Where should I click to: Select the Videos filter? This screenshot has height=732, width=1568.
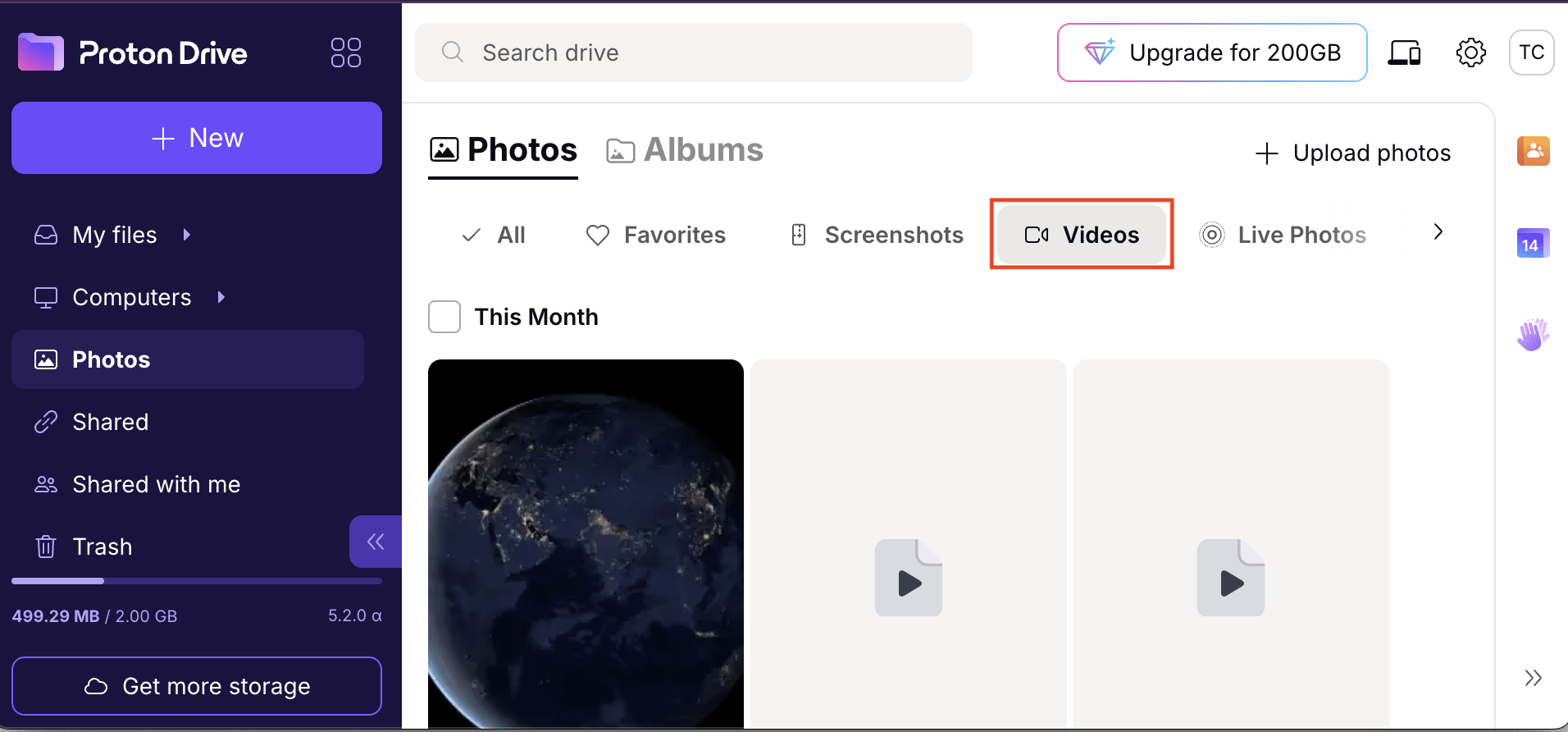point(1082,235)
